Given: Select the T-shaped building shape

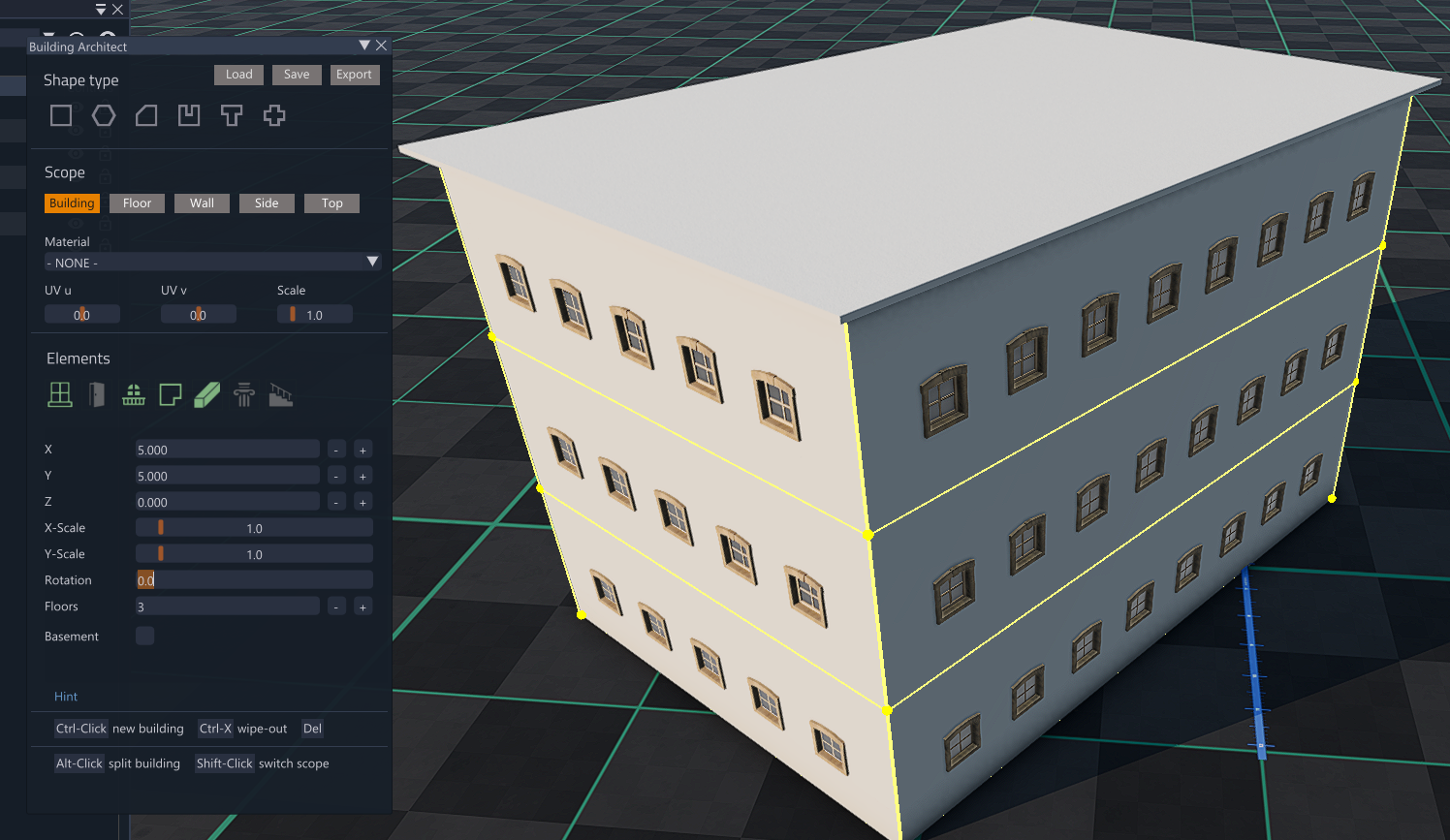Looking at the screenshot, I should 232,116.
